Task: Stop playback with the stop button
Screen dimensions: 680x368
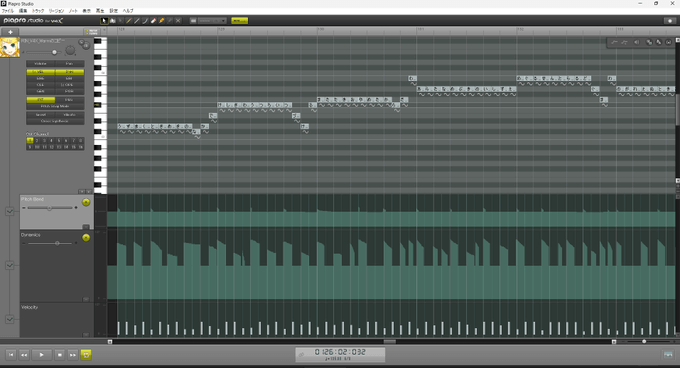Action: point(60,355)
